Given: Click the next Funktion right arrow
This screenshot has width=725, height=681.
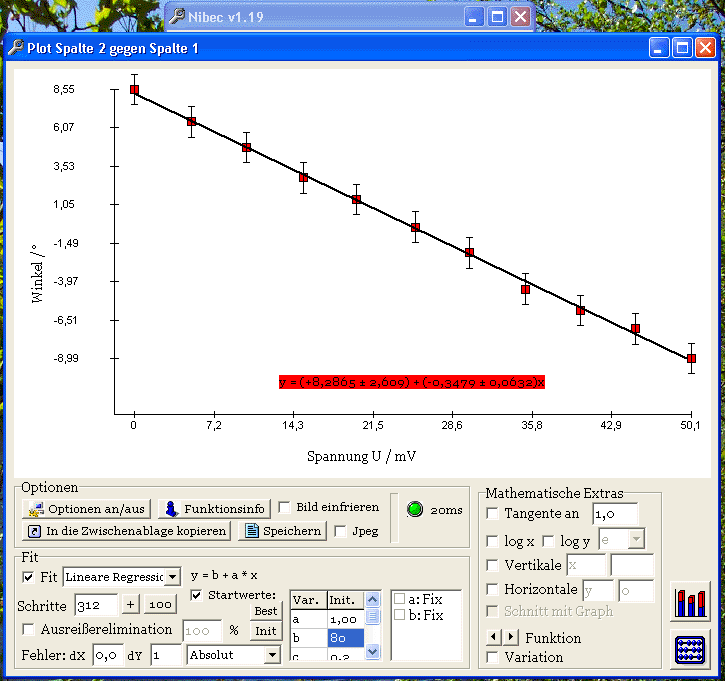Looking at the screenshot, I should tap(511, 637).
